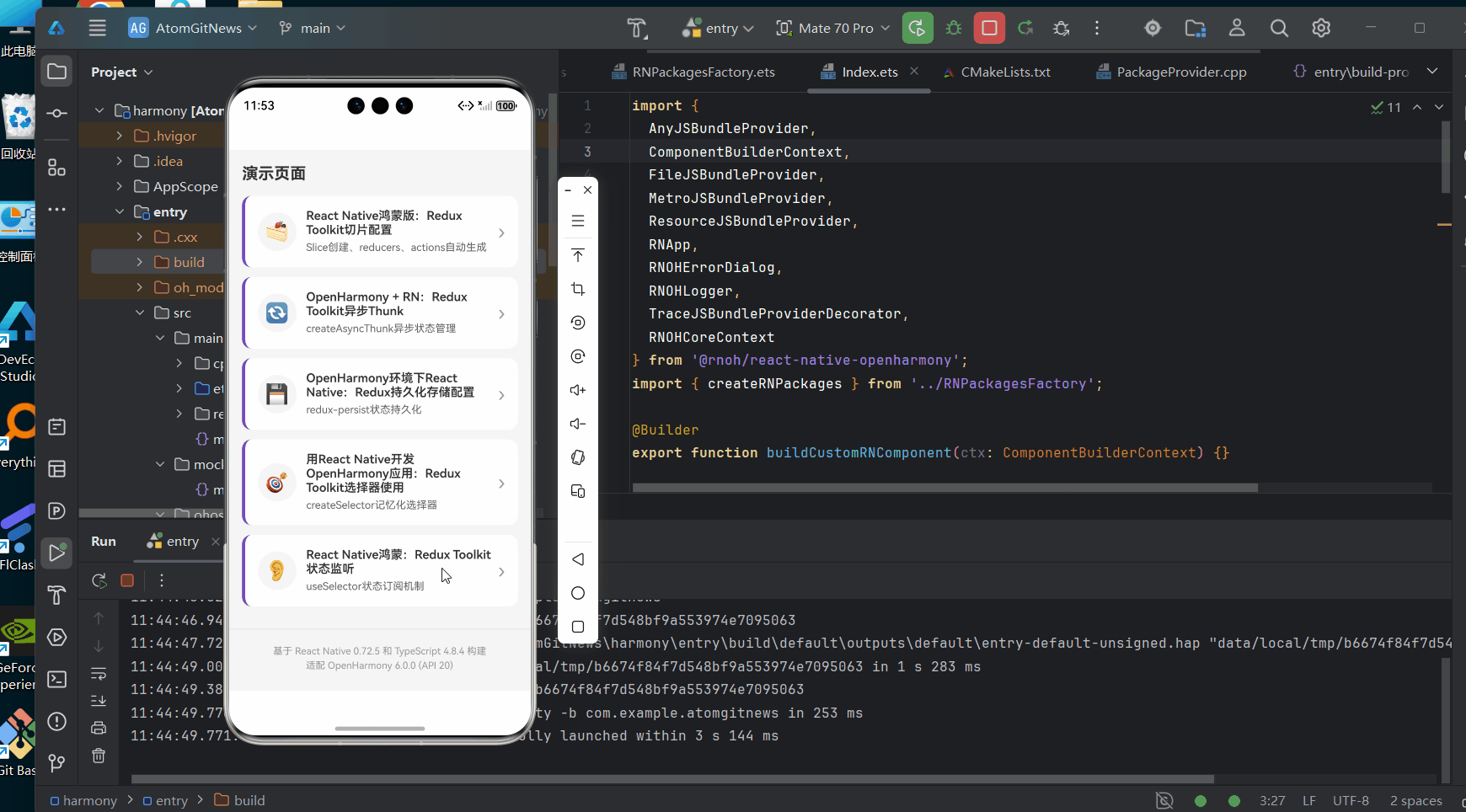Open Redux Toolkit状态监听 demo card
The width and height of the screenshot is (1466, 812).
tap(380, 570)
